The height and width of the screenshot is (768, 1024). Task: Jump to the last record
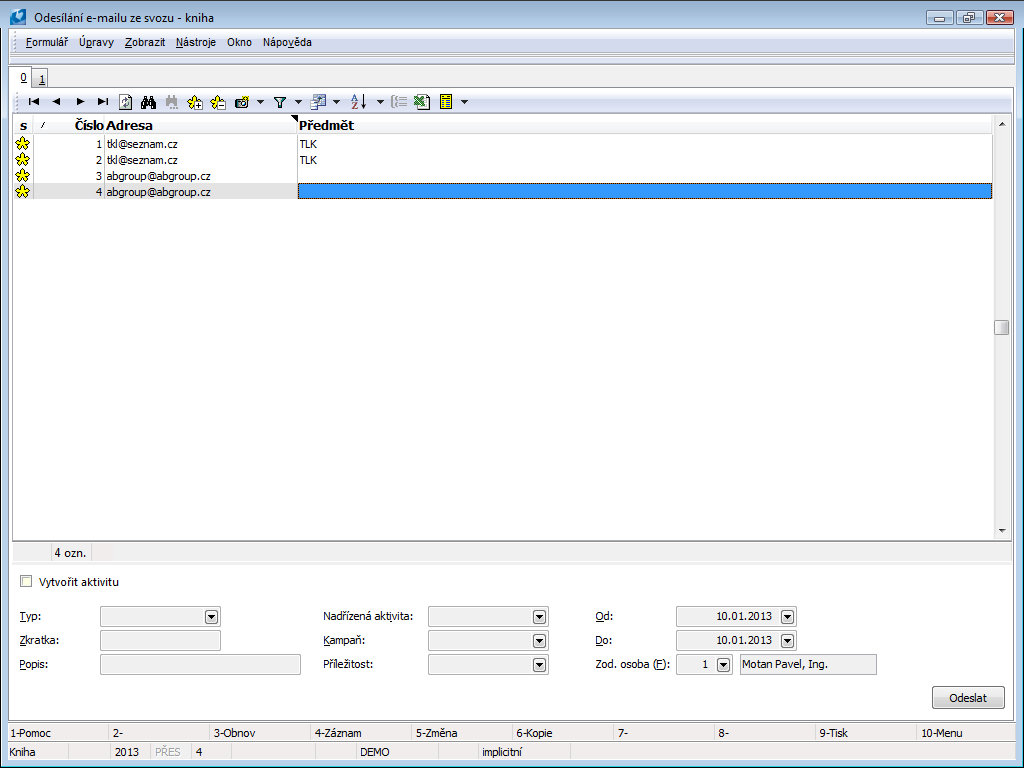(101, 101)
